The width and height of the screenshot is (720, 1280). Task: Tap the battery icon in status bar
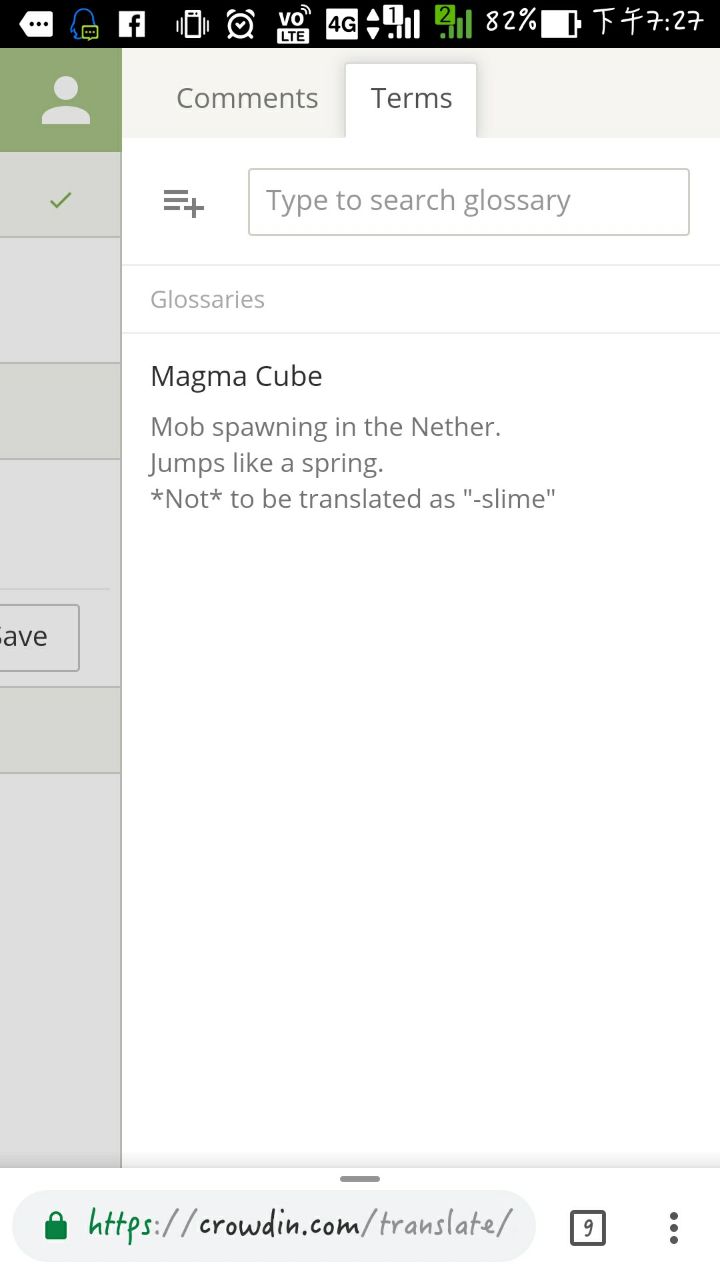coord(560,23)
